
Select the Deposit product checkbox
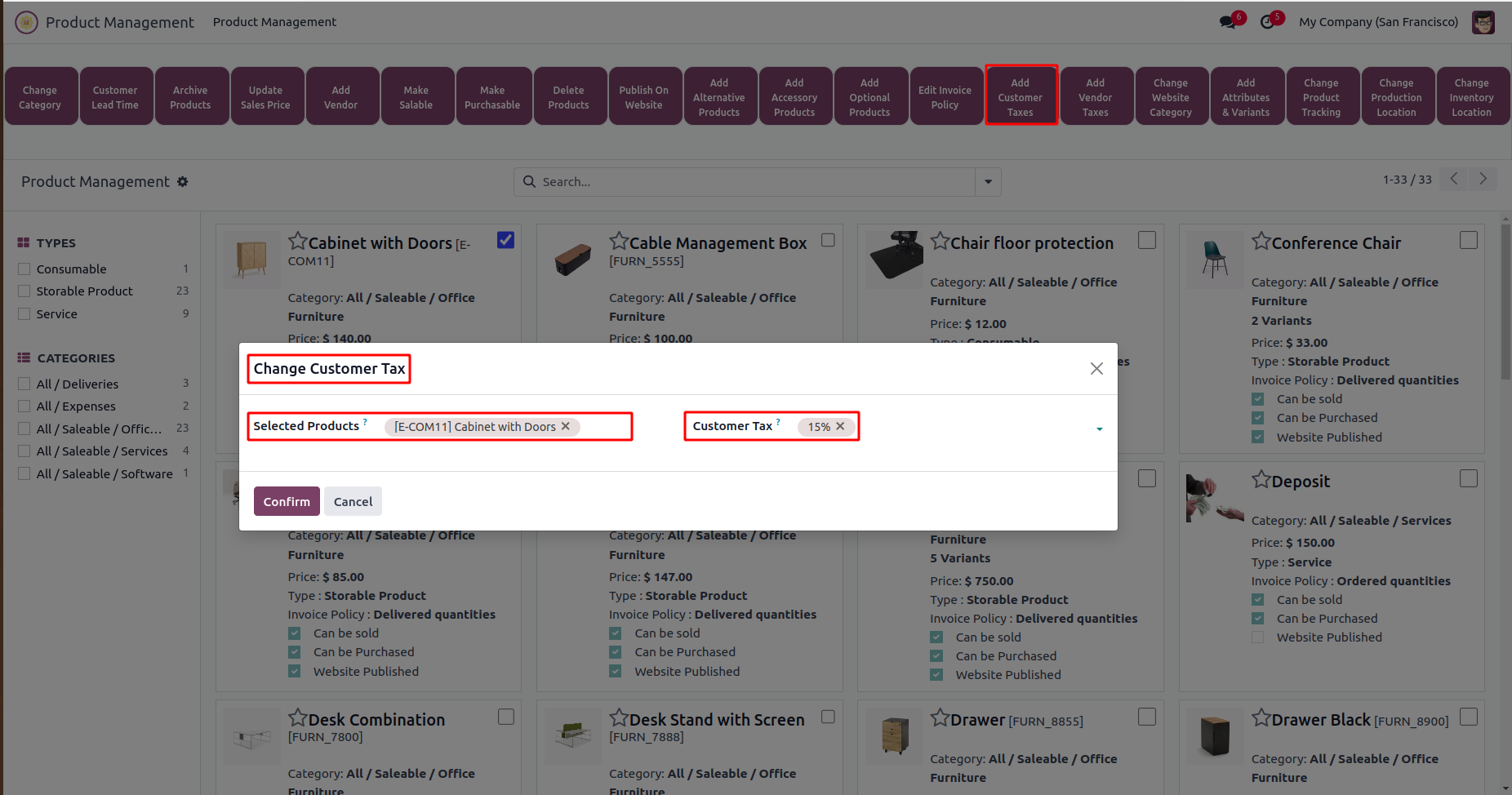(1469, 478)
